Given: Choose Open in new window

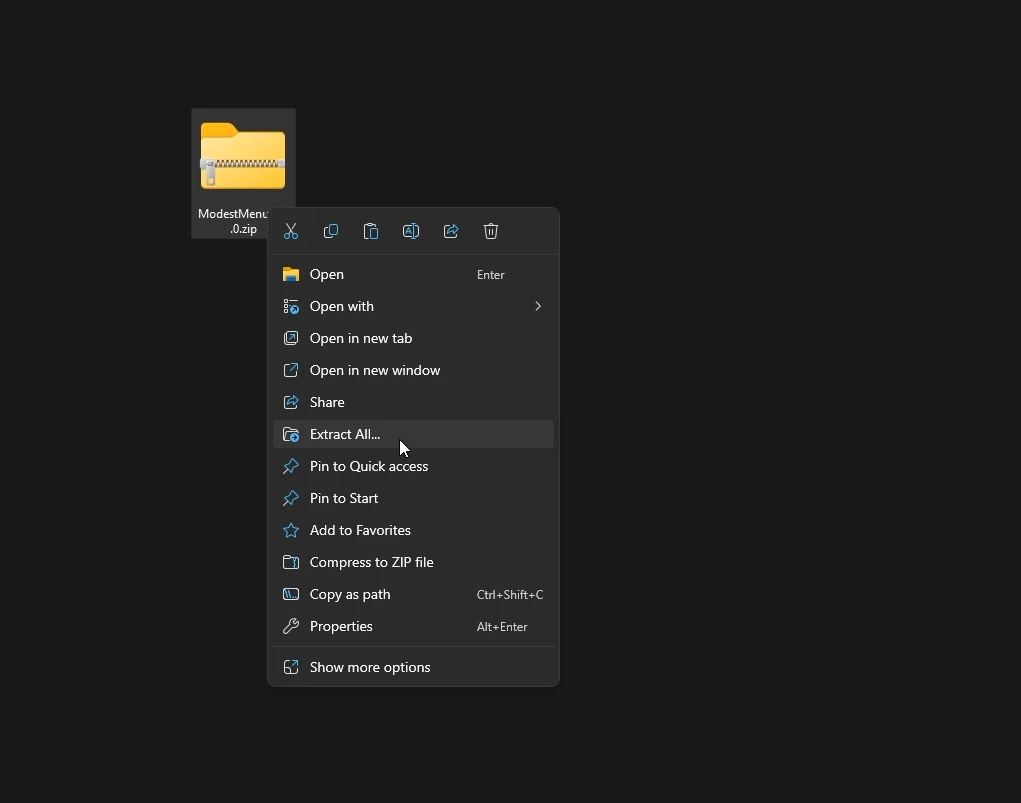Looking at the screenshot, I should 413,370.
